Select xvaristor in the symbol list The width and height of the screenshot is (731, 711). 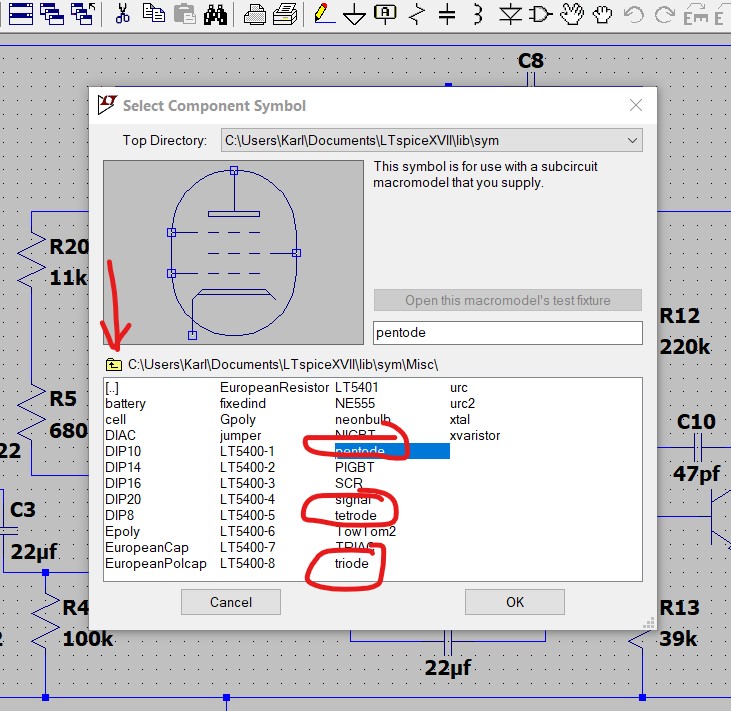click(475, 435)
